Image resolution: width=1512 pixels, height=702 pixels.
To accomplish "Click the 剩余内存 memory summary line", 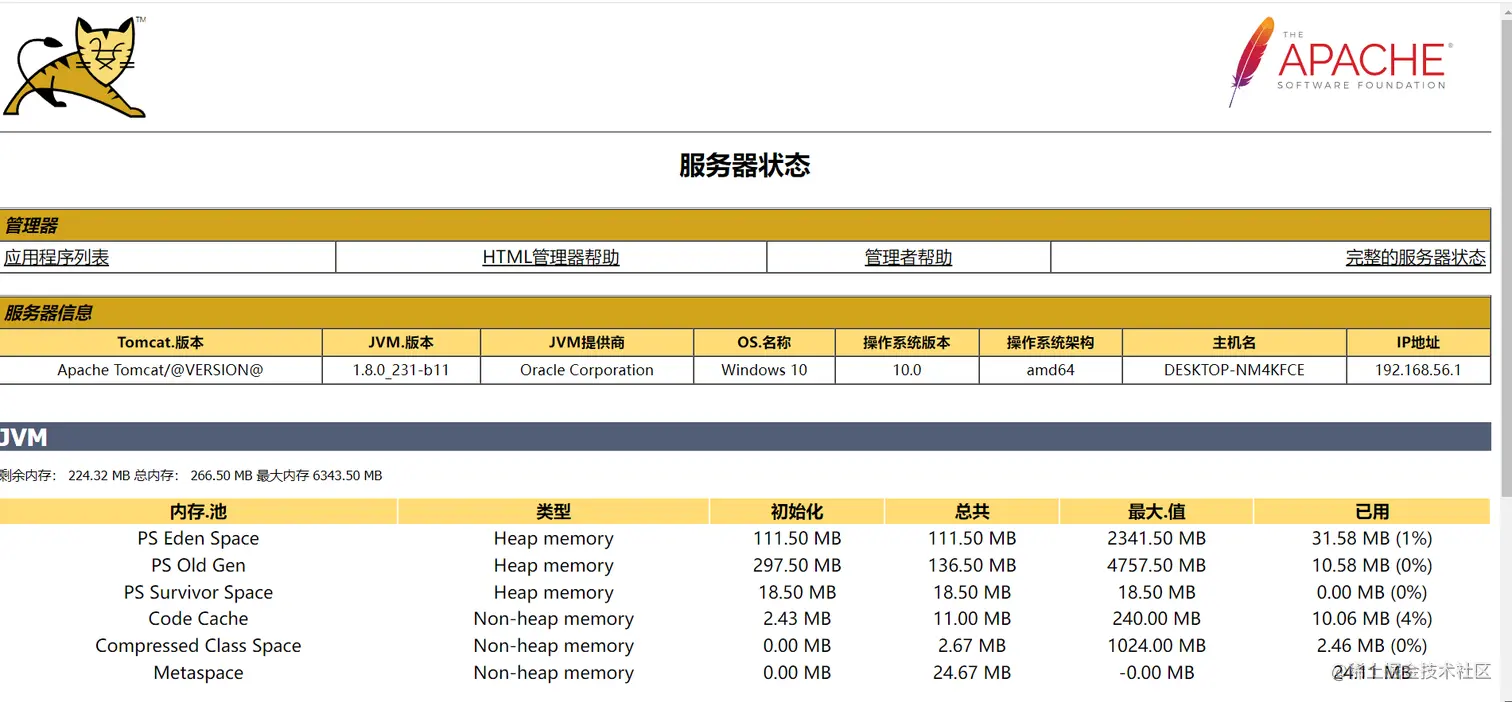I will (191, 476).
